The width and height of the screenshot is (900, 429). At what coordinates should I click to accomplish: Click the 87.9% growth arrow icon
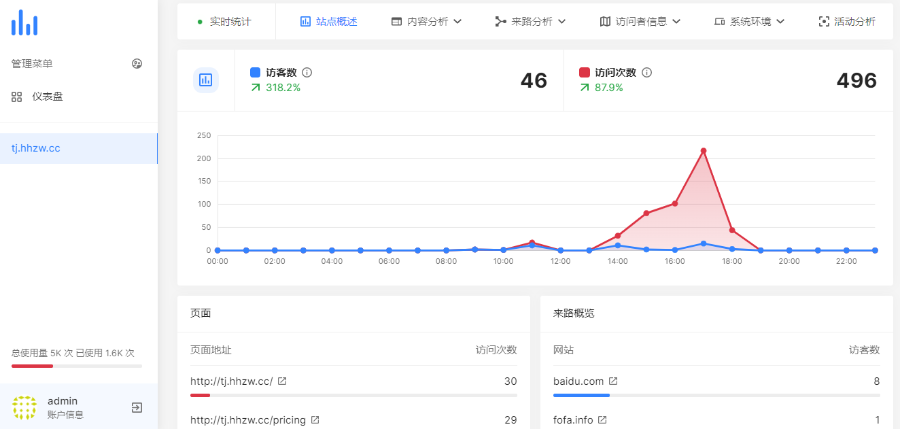(584, 88)
